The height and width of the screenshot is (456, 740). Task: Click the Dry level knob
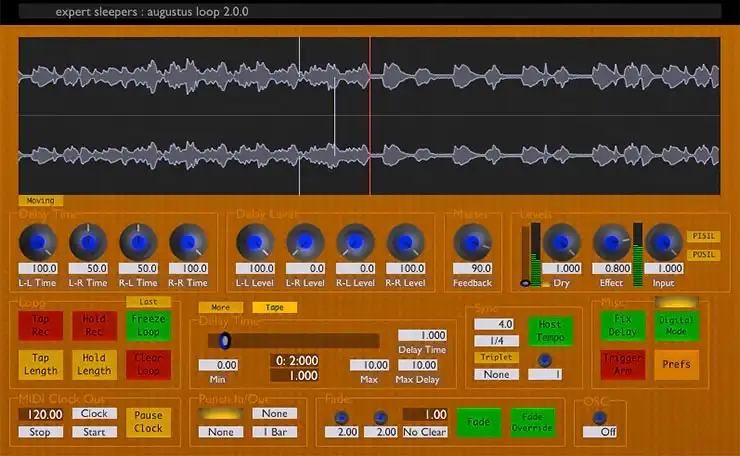tap(562, 243)
